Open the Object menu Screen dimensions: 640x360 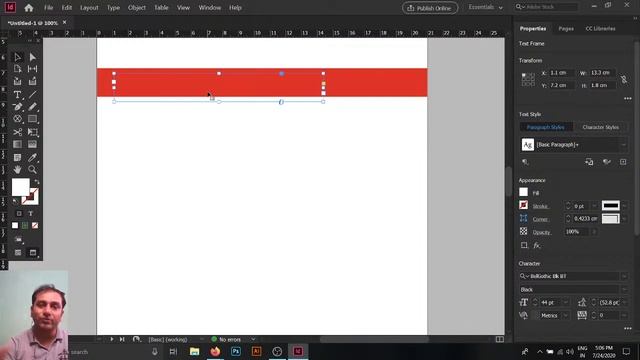click(x=137, y=8)
